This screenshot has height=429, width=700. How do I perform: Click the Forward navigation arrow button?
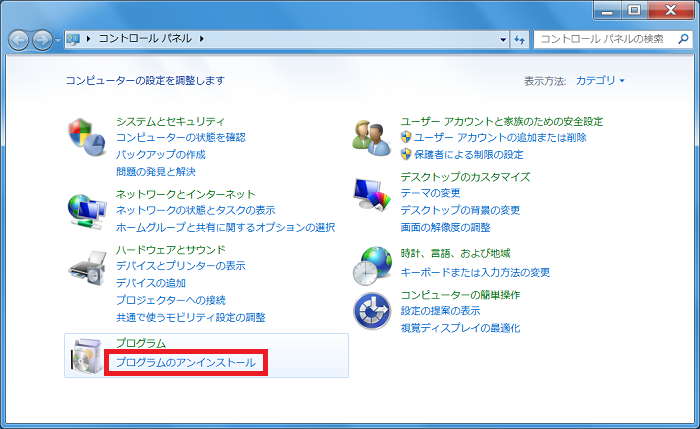(x=42, y=40)
